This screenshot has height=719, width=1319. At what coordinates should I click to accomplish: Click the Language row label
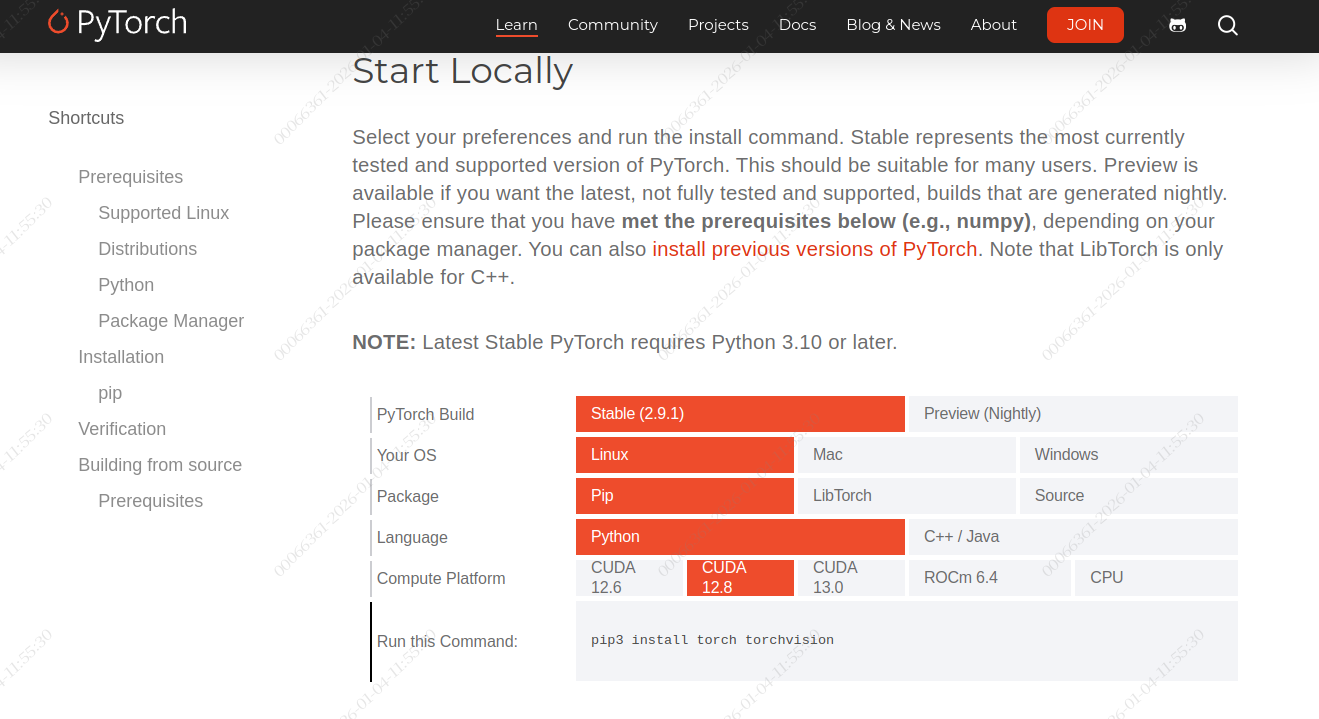pyautogui.click(x=412, y=537)
